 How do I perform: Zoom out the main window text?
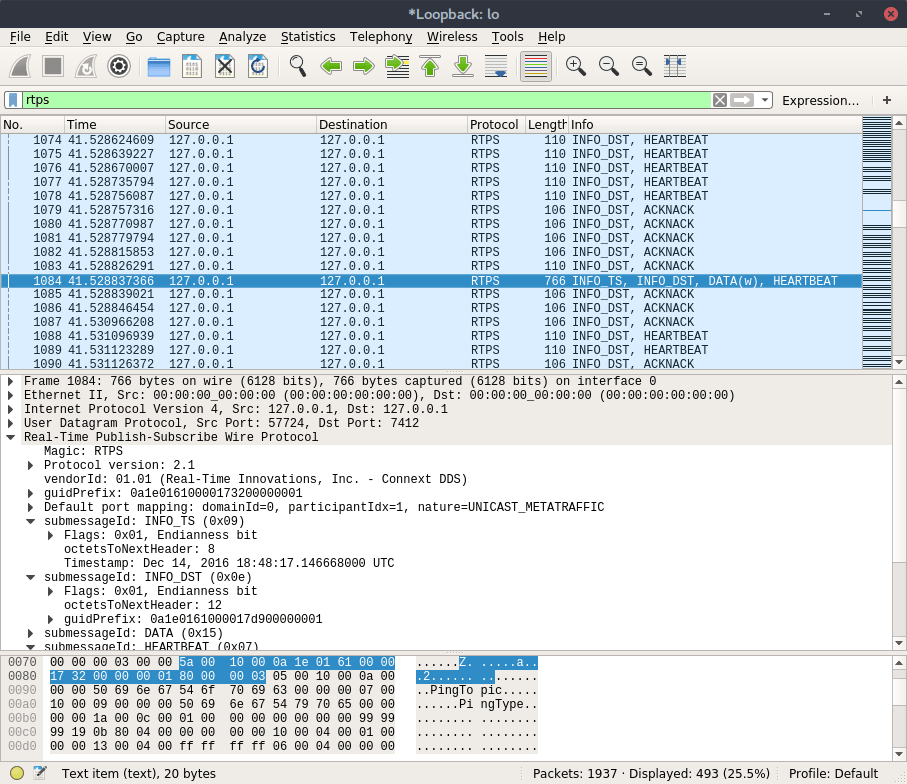[609, 66]
